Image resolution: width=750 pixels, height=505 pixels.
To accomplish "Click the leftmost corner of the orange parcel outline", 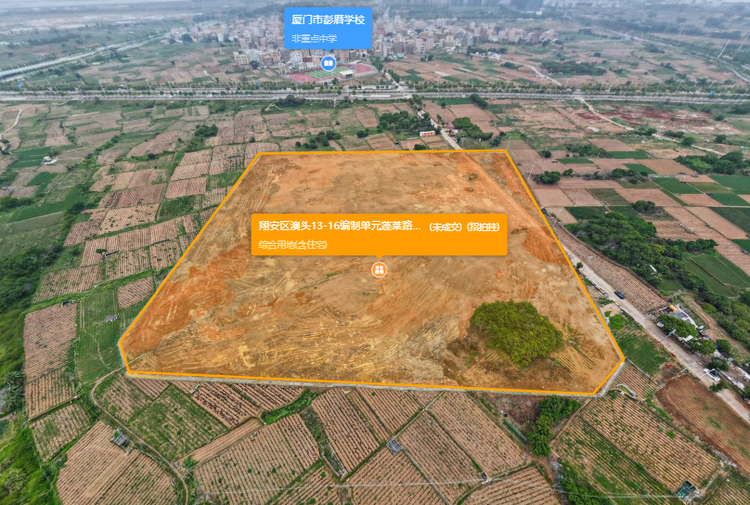I will click(119, 345).
